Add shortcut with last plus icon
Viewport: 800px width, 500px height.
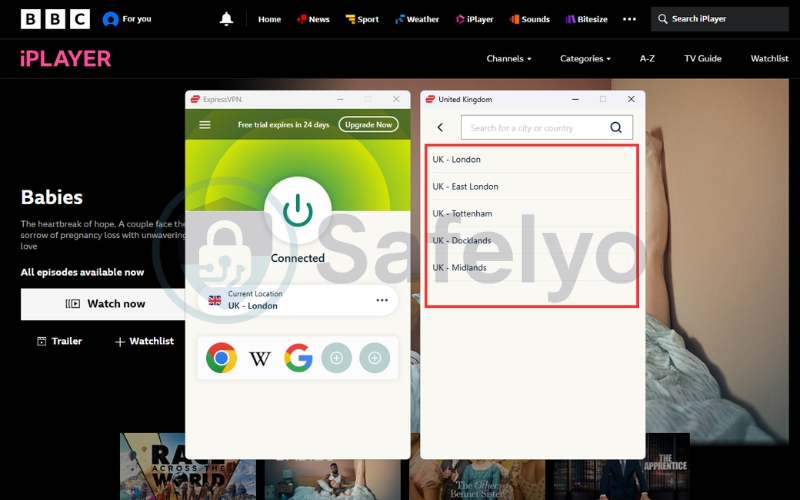(x=374, y=358)
